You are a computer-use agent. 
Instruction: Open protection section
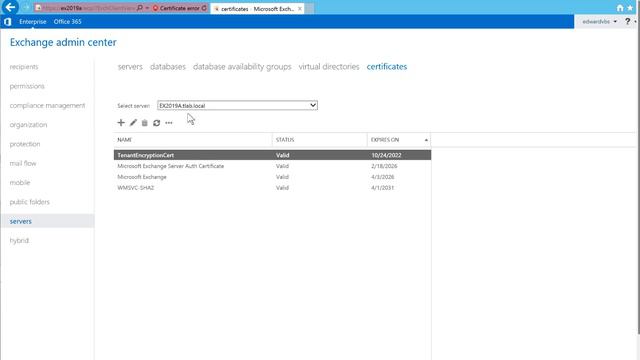(x=25, y=144)
